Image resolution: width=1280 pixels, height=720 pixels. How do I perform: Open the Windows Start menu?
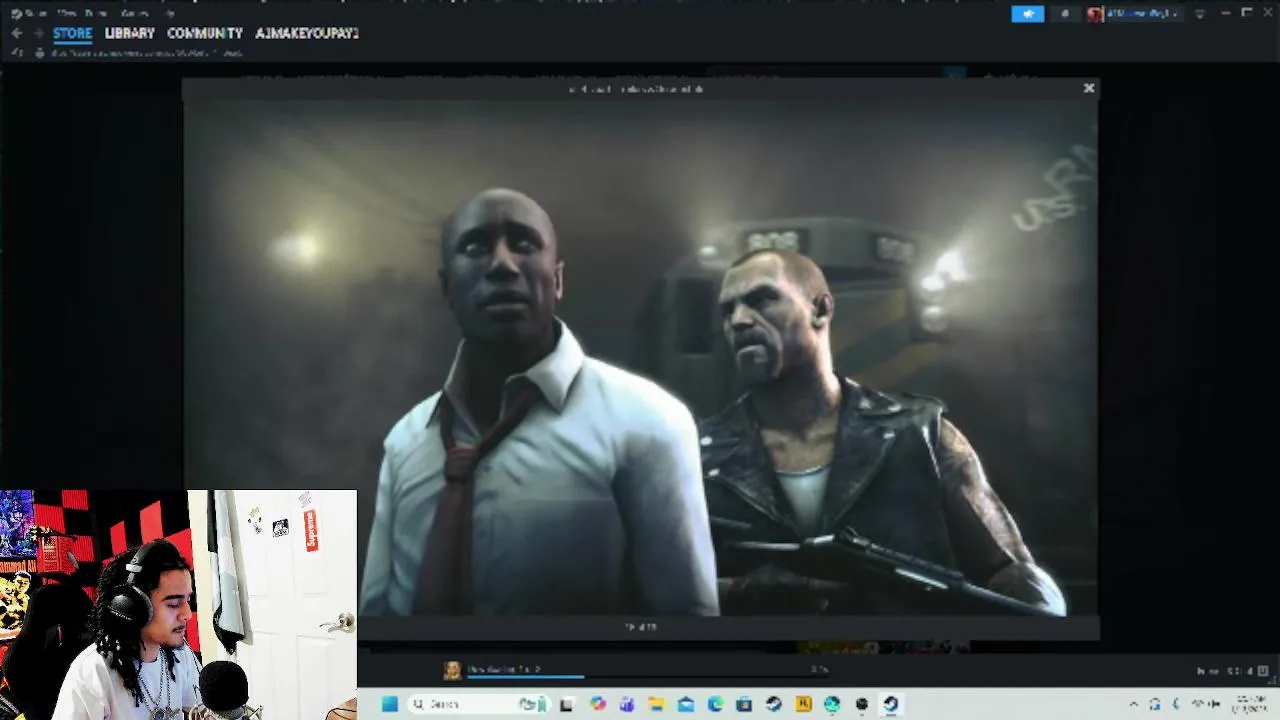tap(390, 704)
